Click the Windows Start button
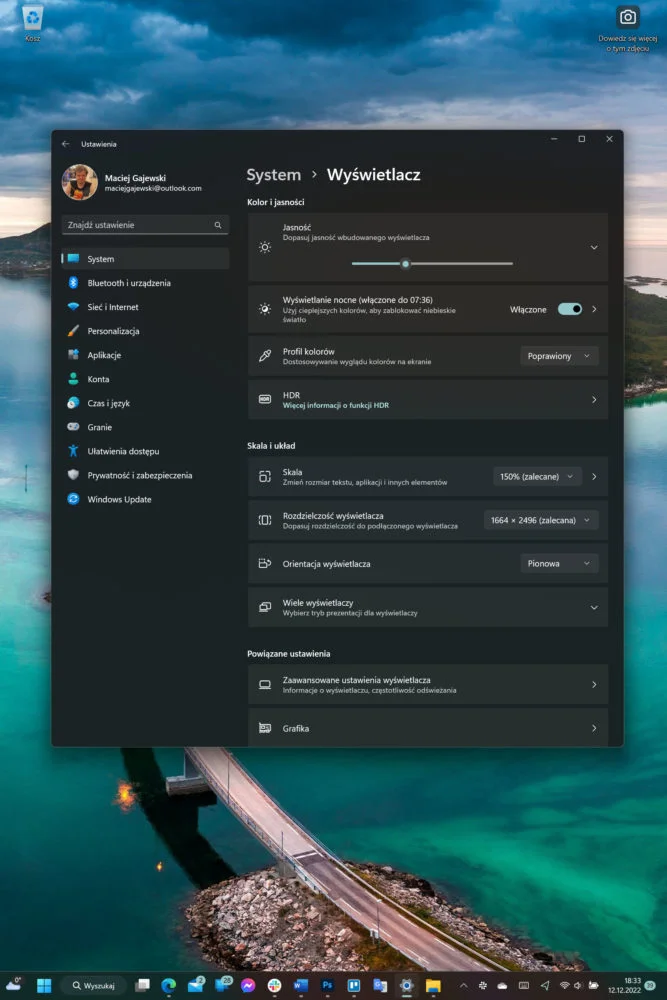Screen dimensions: 667x1000 pyautogui.click(x=44, y=985)
